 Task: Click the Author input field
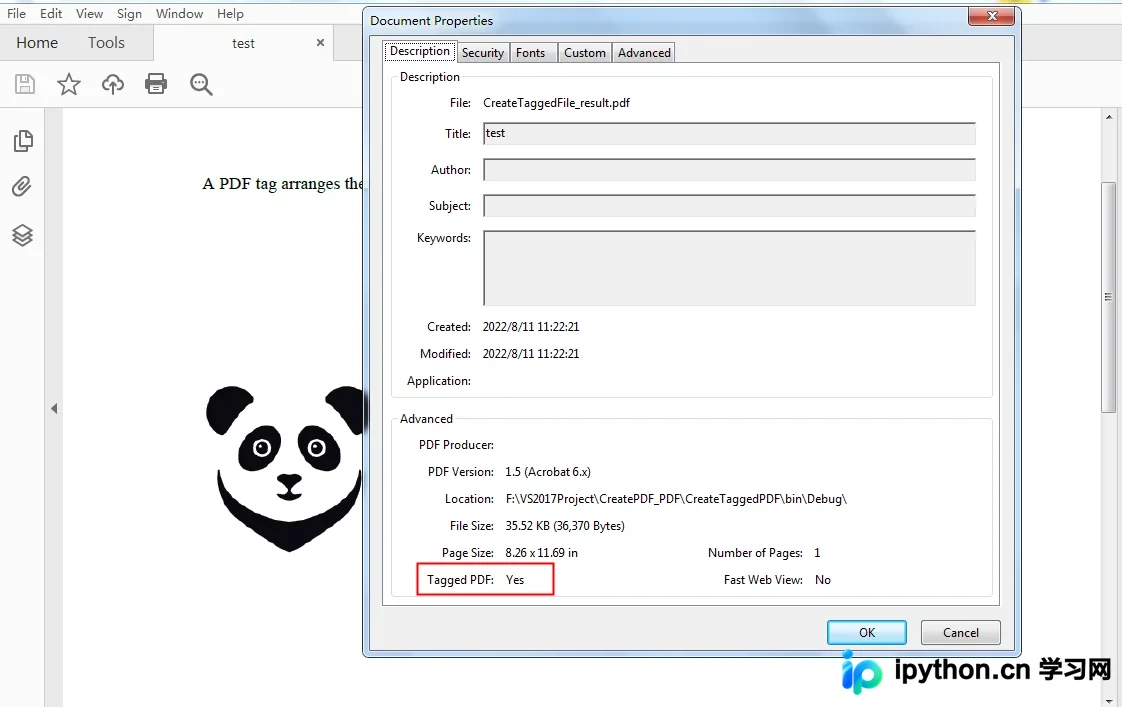729,170
